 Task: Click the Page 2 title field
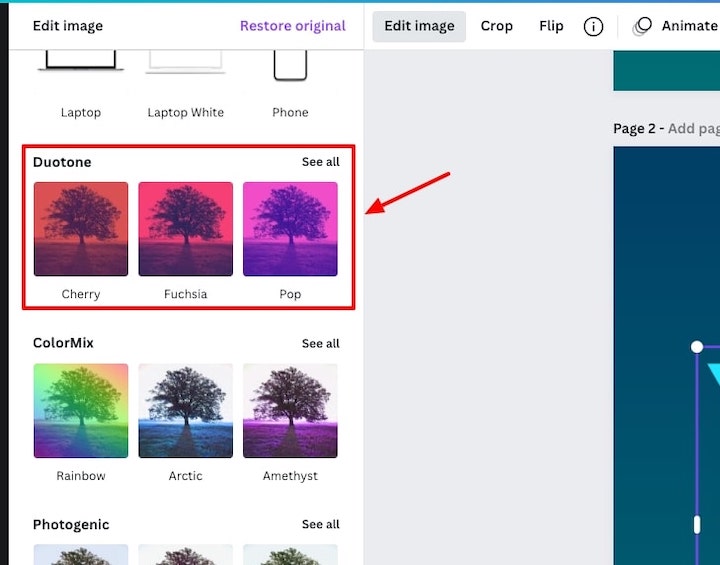pyautogui.click(x=694, y=129)
